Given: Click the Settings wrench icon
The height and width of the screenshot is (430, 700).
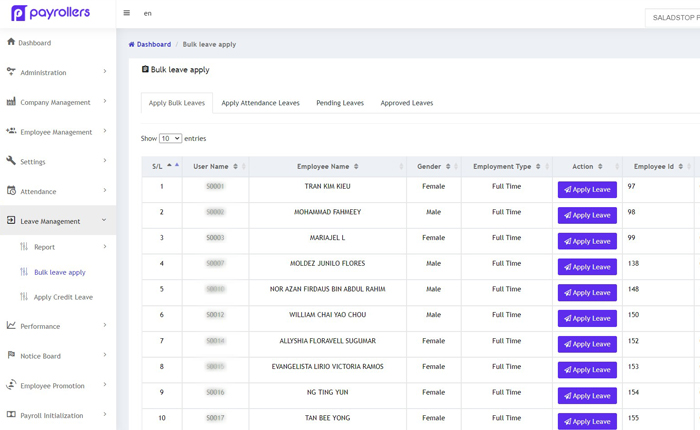Looking at the screenshot, I should pos(11,161).
